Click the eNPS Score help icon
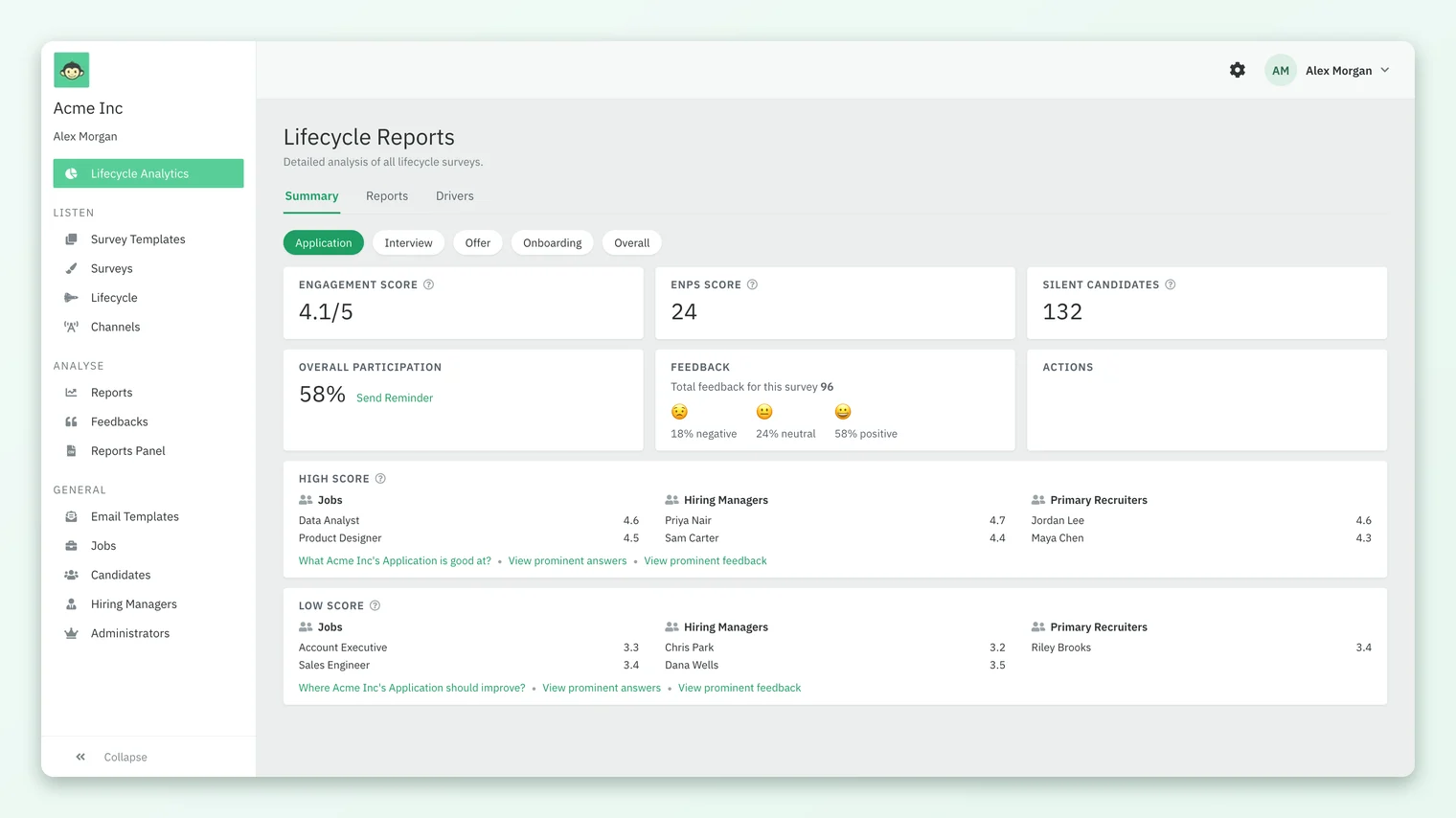The height and width of the screenshot is (818, 1456). (752, 284)
